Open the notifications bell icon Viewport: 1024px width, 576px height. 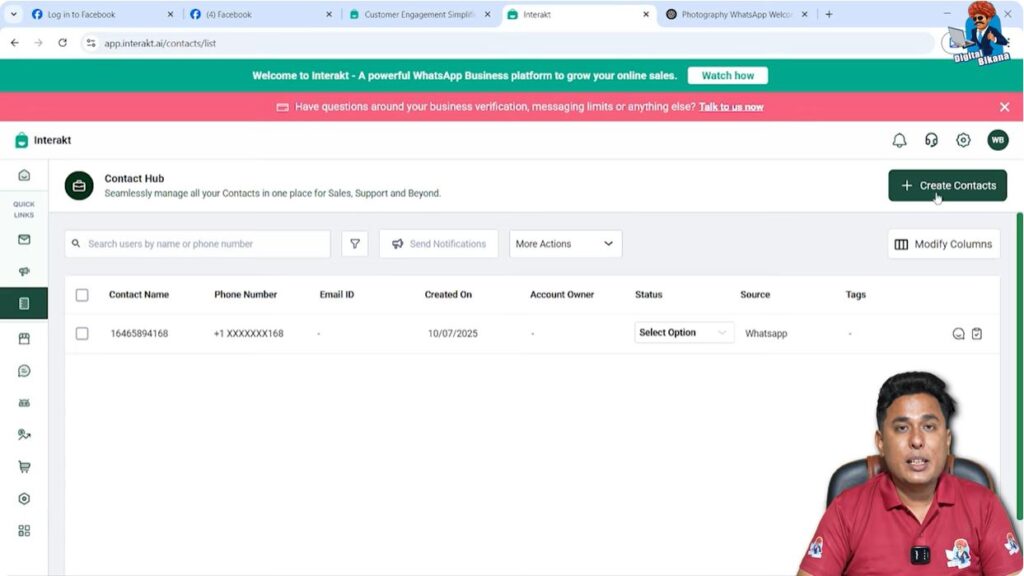(900, 140)
